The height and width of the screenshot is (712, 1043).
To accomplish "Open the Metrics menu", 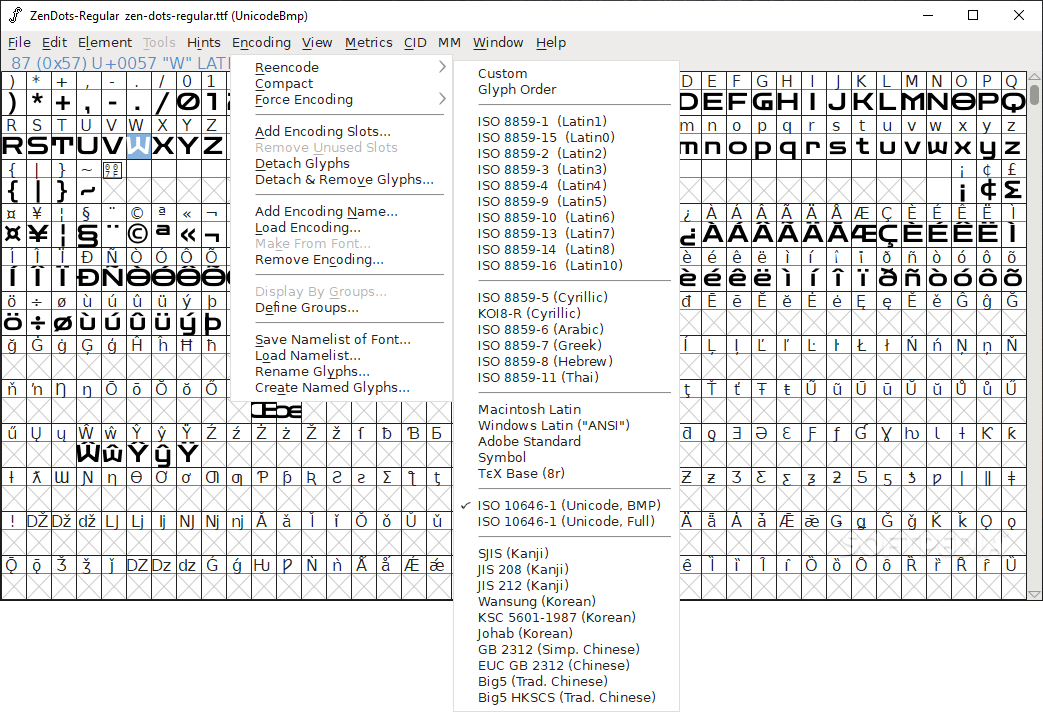I will click(x=369, y=43).
